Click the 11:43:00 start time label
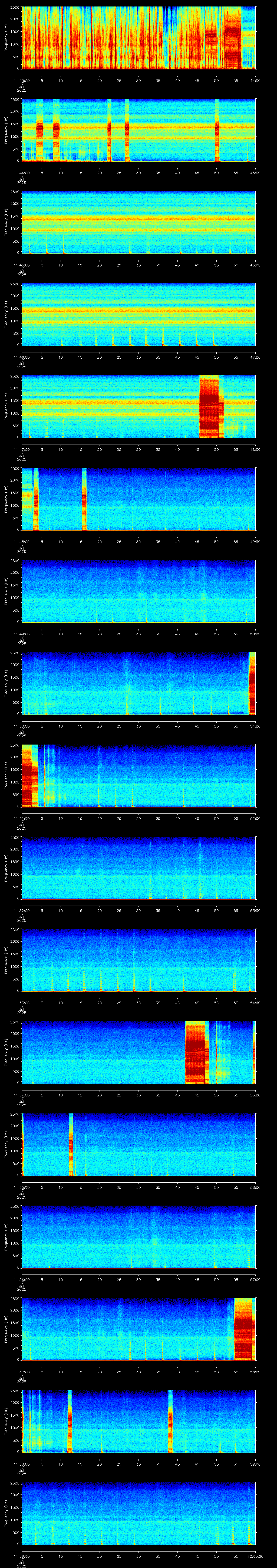Image resolution: width=277 pixels, height=1568 pixels. (21, 80)
